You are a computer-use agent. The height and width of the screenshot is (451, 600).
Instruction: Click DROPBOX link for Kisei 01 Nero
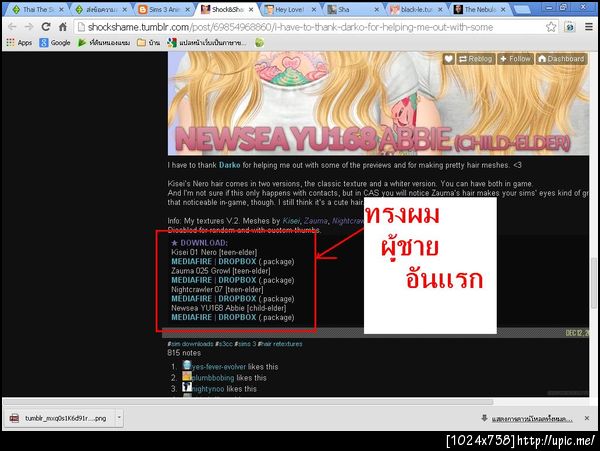[x=237, y=262]
